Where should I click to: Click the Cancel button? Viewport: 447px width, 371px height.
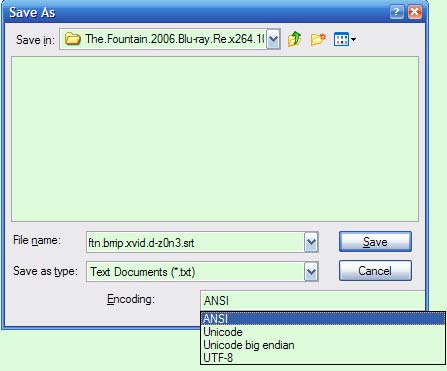pyautogui.click(x=375, y=271)
